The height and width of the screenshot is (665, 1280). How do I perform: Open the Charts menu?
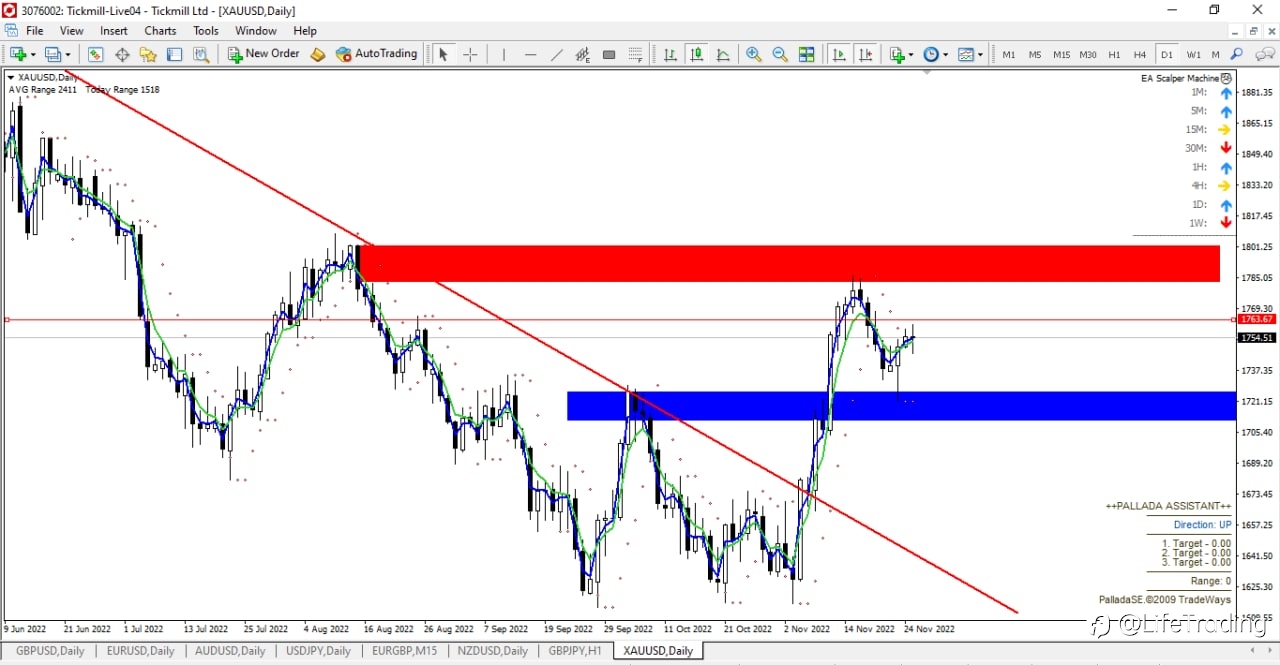(160, 31)
